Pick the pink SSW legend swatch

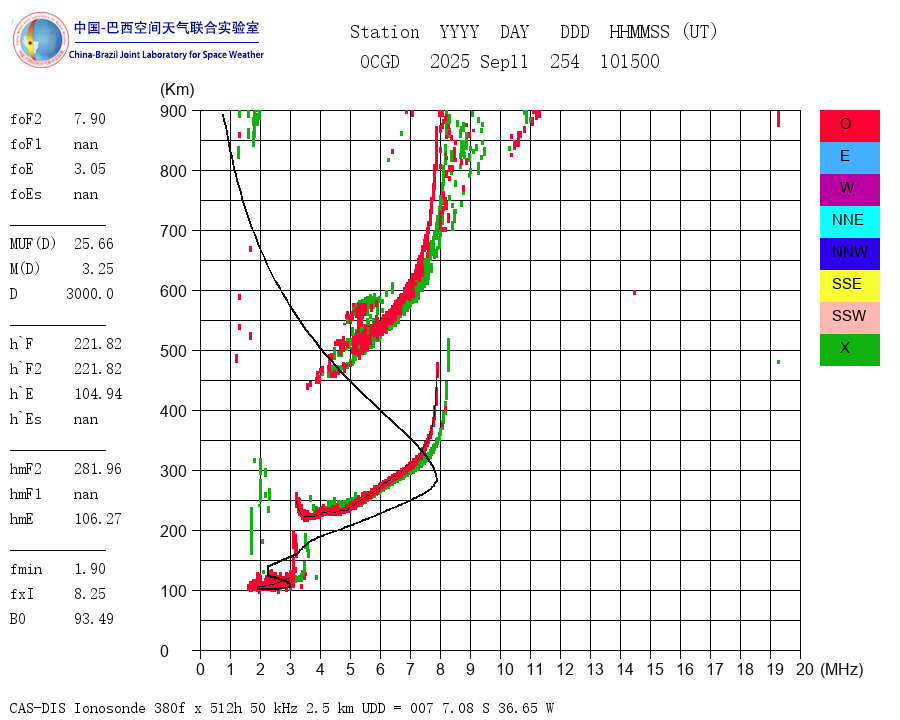pos(849,318)
